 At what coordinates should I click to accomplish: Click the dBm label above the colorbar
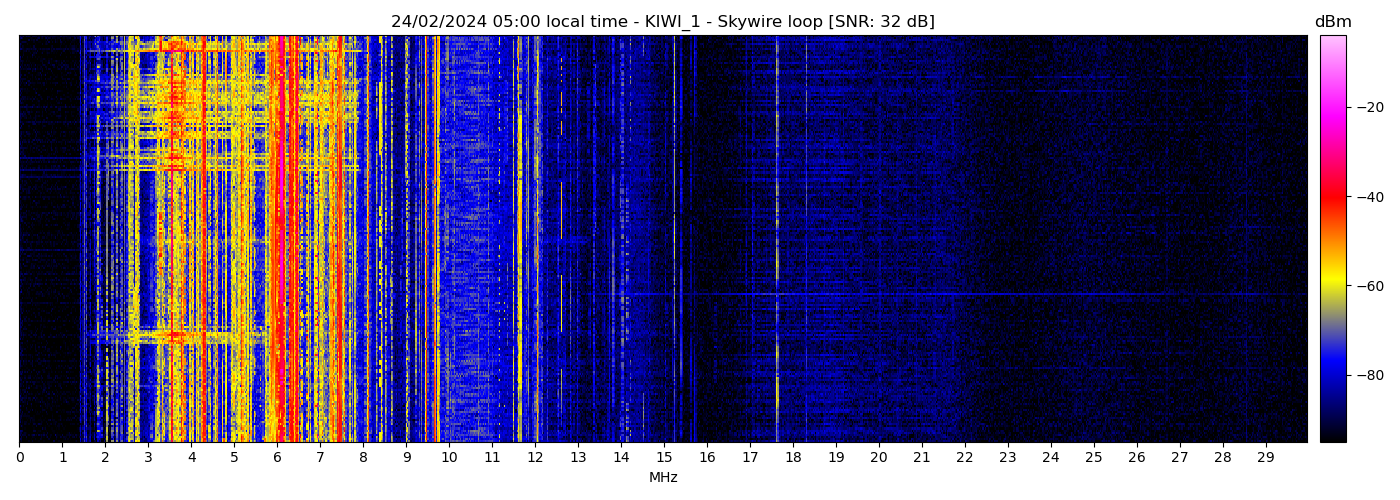coord(1332,22)
